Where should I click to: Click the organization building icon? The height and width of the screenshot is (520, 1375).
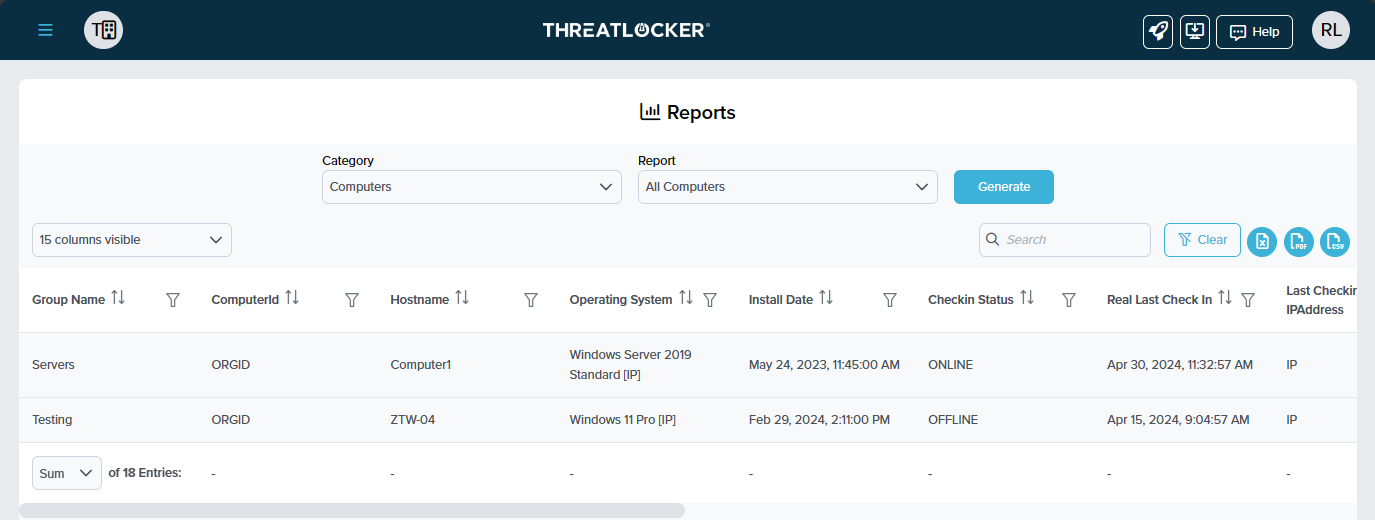coord(104,30)
